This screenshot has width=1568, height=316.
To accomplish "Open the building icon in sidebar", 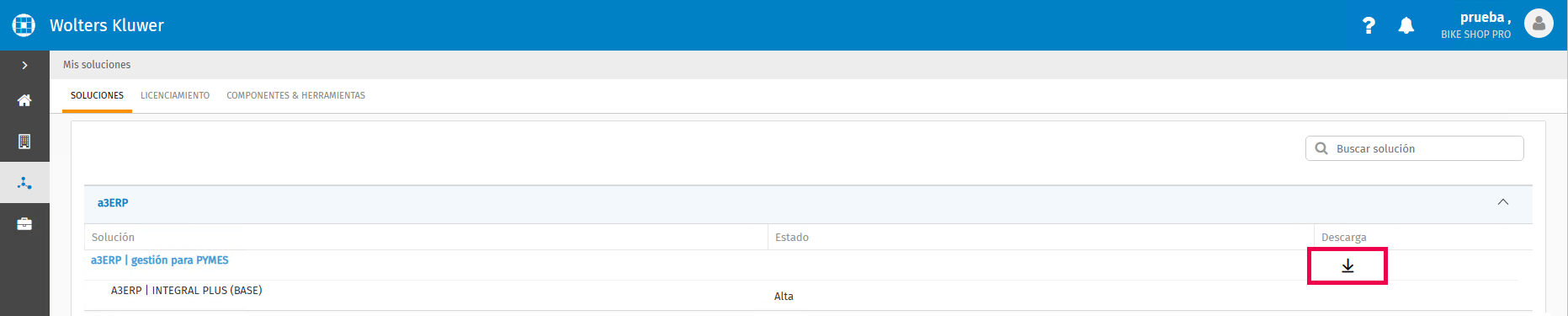I will point(24,142).
